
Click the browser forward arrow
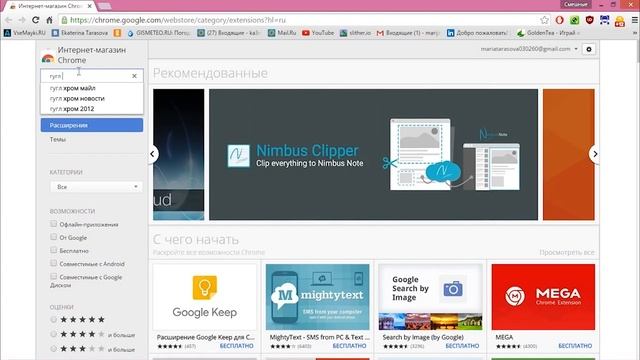pyautogui.click(x=22, y=20)
